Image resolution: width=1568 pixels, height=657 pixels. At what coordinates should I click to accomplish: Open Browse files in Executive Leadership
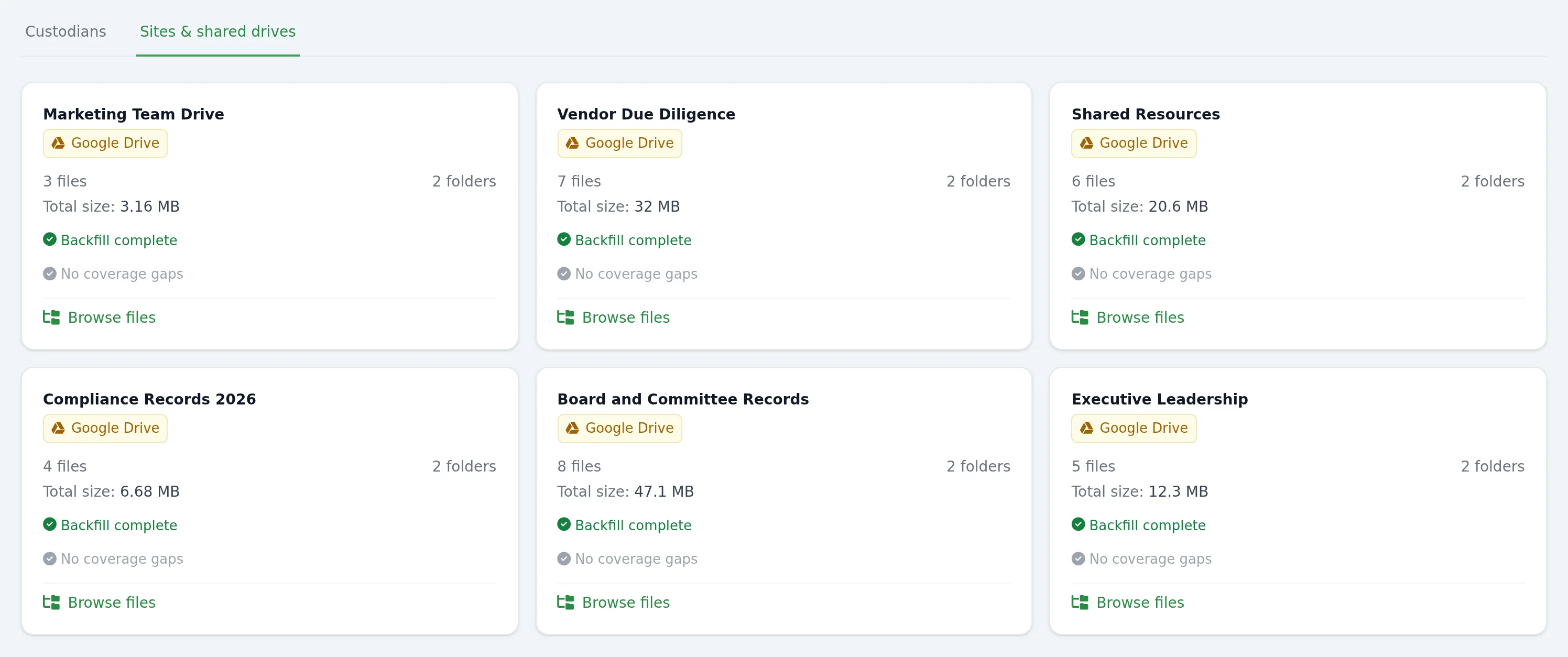coord(1128,603)
